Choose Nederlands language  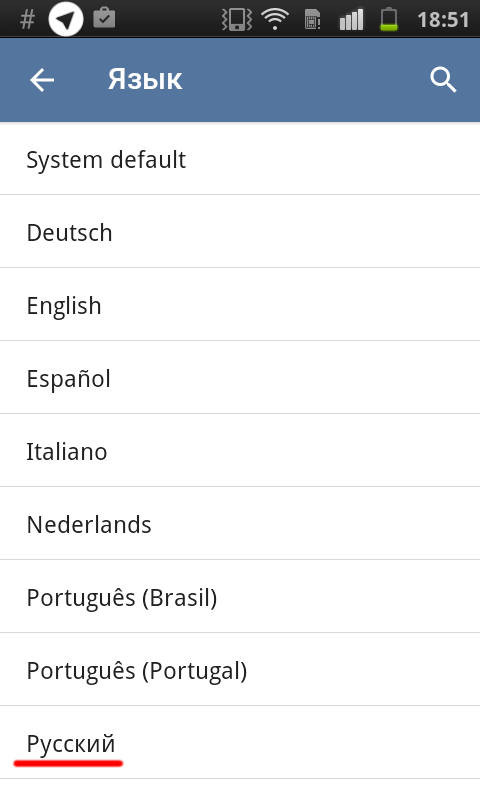pos(240,523)
